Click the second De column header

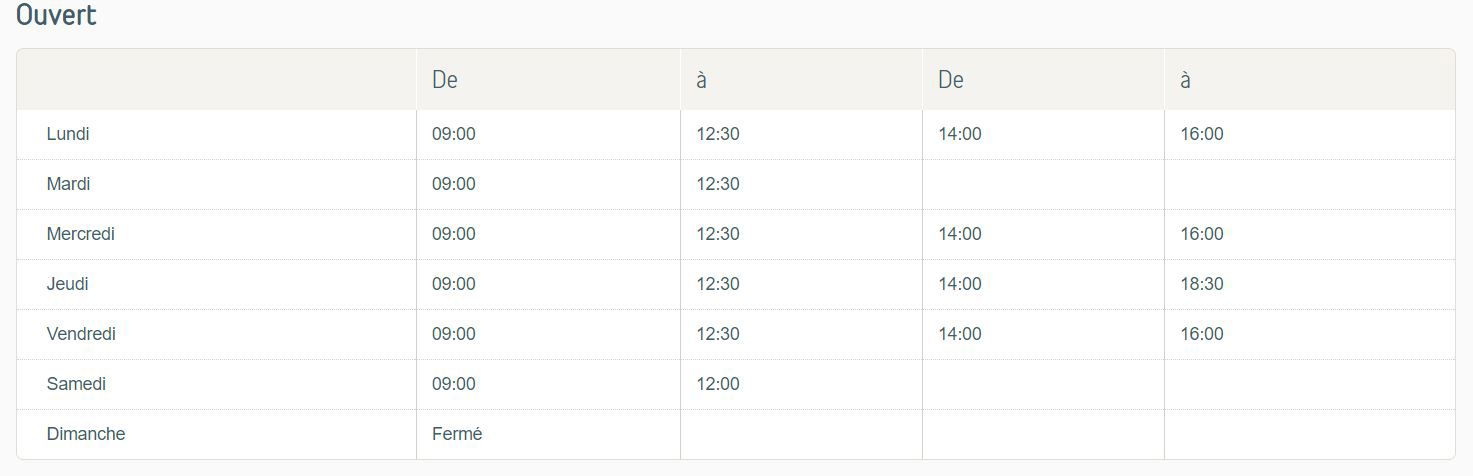(x=951, y=80)
